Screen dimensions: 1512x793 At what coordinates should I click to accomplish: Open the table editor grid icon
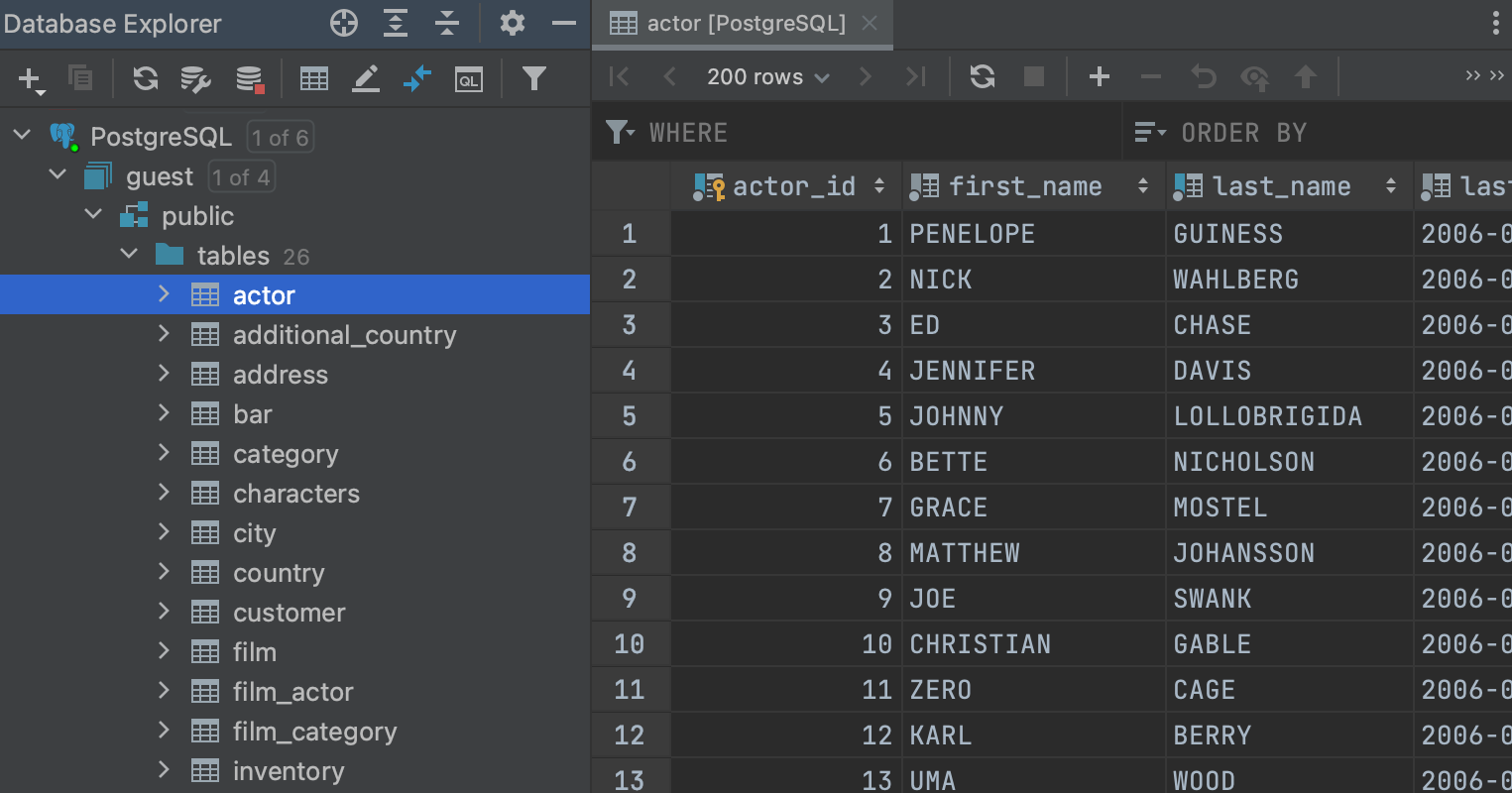coord(313,77)
